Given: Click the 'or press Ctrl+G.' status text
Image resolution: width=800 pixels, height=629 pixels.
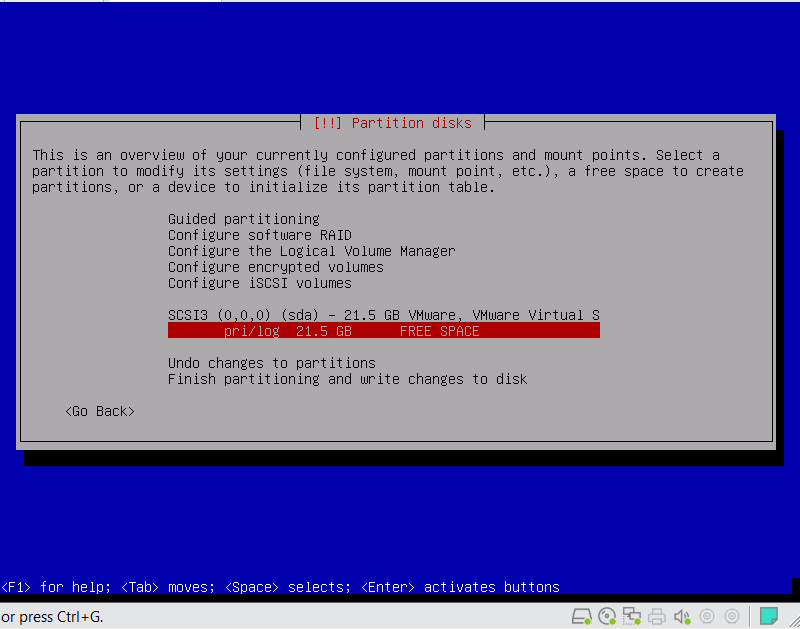Looking at the screenshot, I should (x=52, y=617).
